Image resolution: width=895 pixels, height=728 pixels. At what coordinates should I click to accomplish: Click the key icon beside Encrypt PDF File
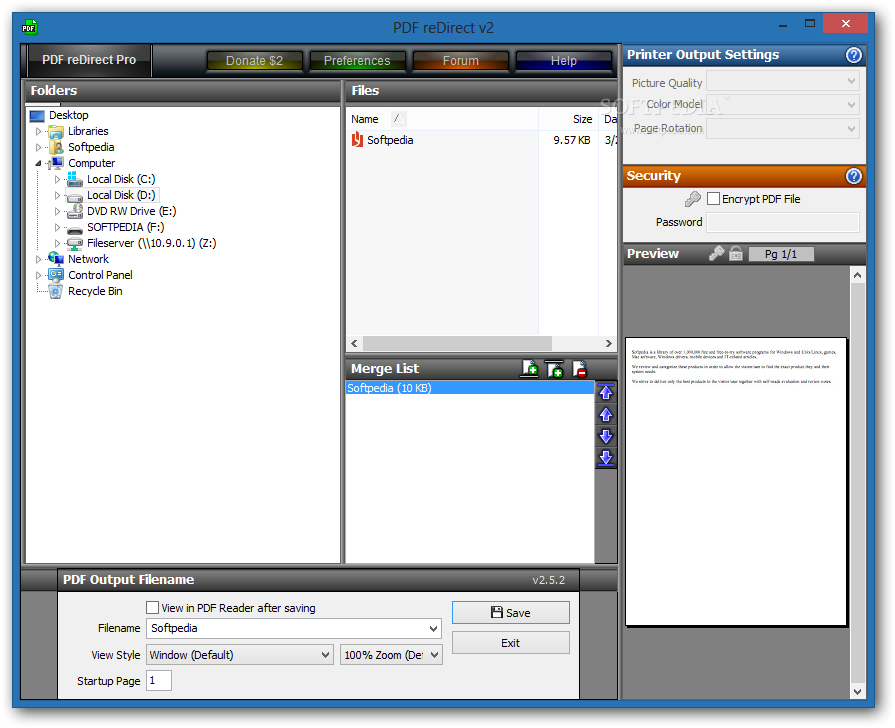[692, 199]
